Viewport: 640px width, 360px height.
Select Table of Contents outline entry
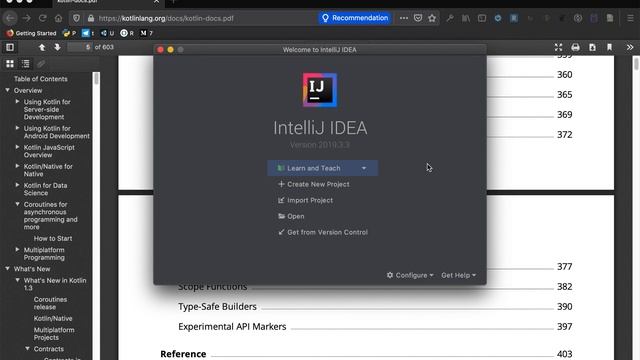(40, 79)
